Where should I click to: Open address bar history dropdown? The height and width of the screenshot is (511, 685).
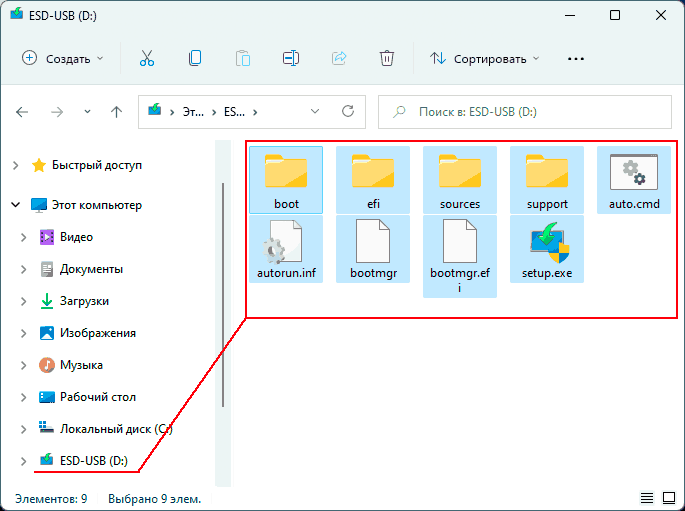click(x=315, y=112)
